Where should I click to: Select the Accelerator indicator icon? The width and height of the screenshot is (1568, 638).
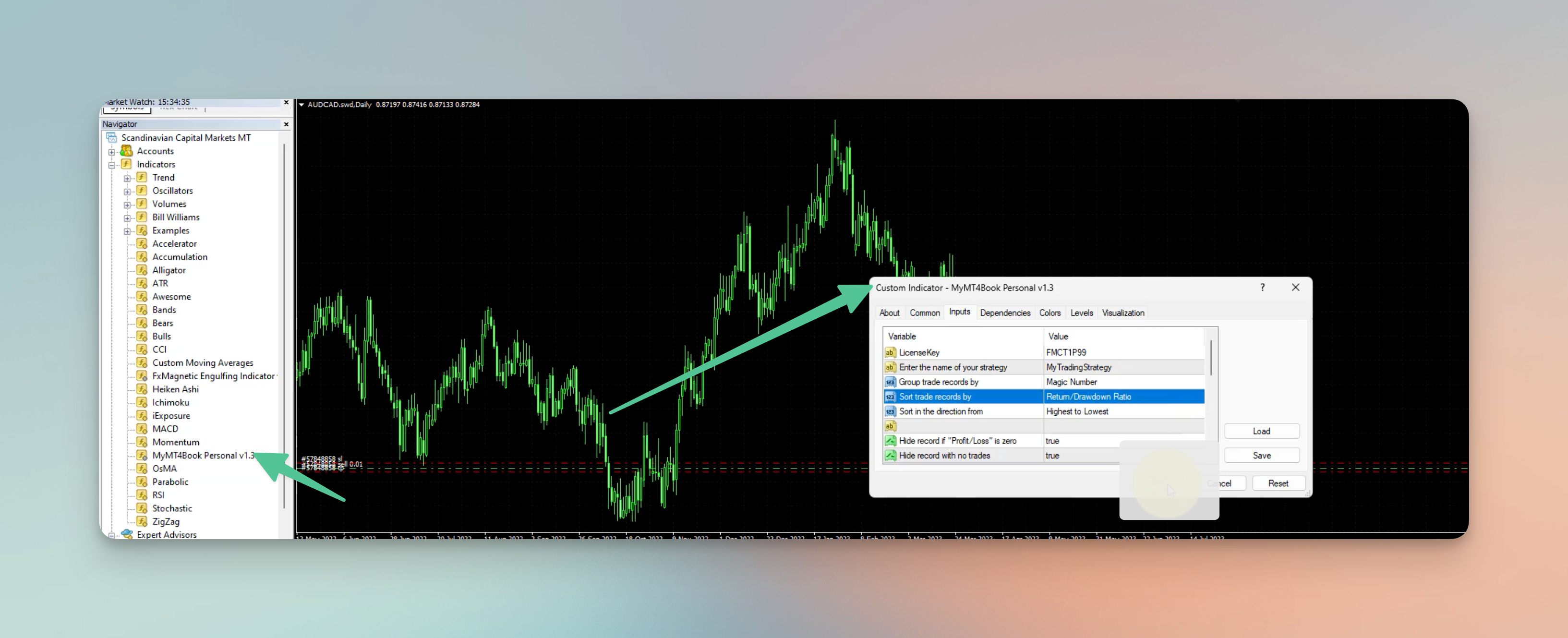coord(142,243)
